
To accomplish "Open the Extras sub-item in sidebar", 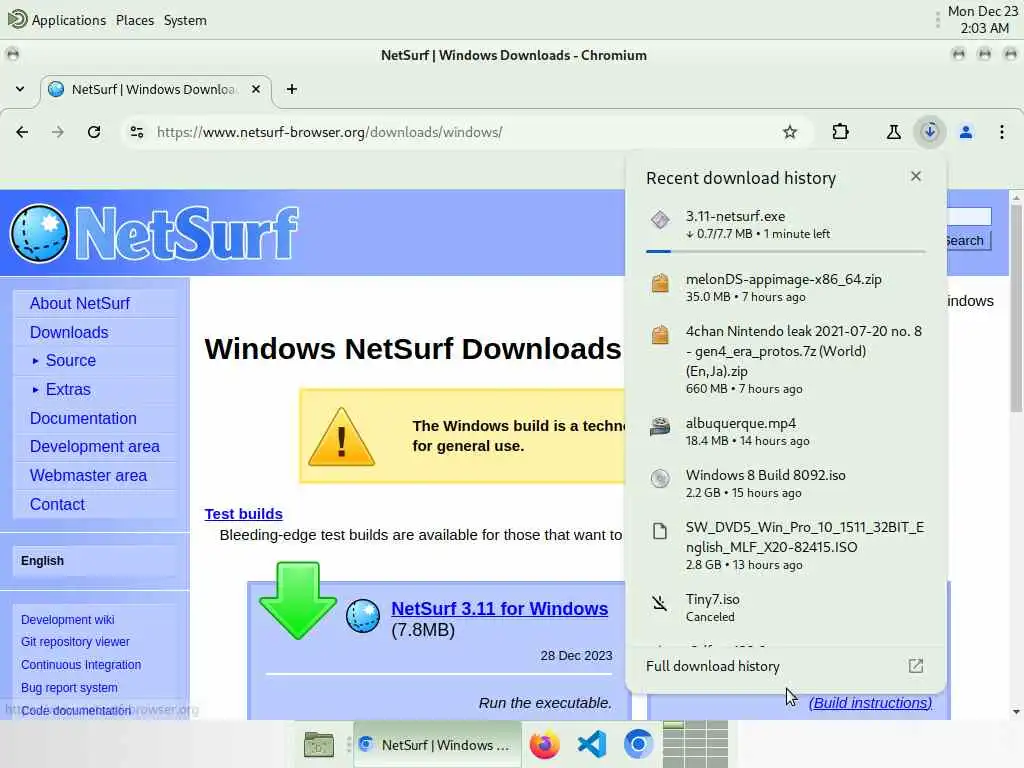I will [68, 389].
